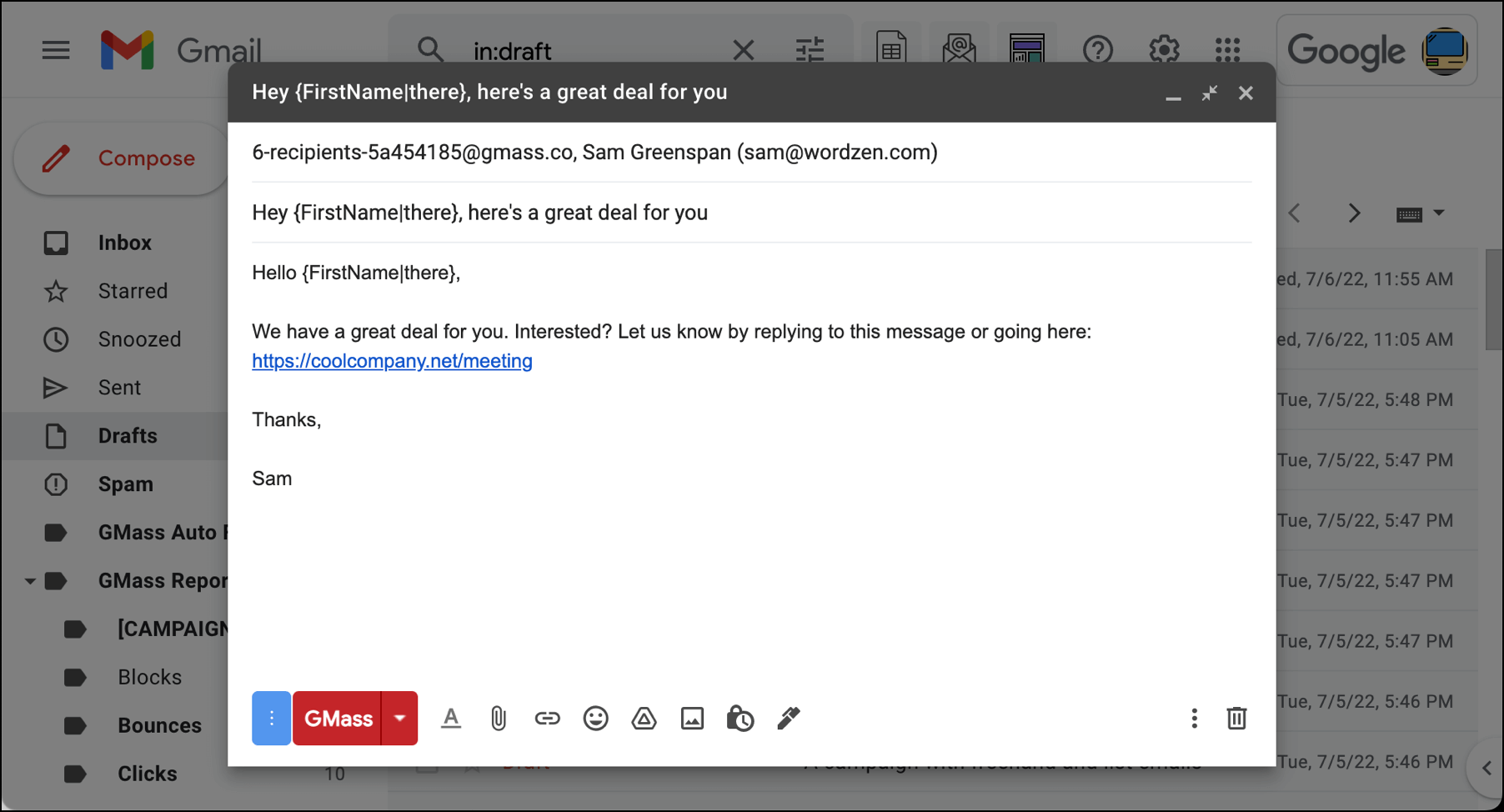Show the side panel arrow

coord(1486,768)
